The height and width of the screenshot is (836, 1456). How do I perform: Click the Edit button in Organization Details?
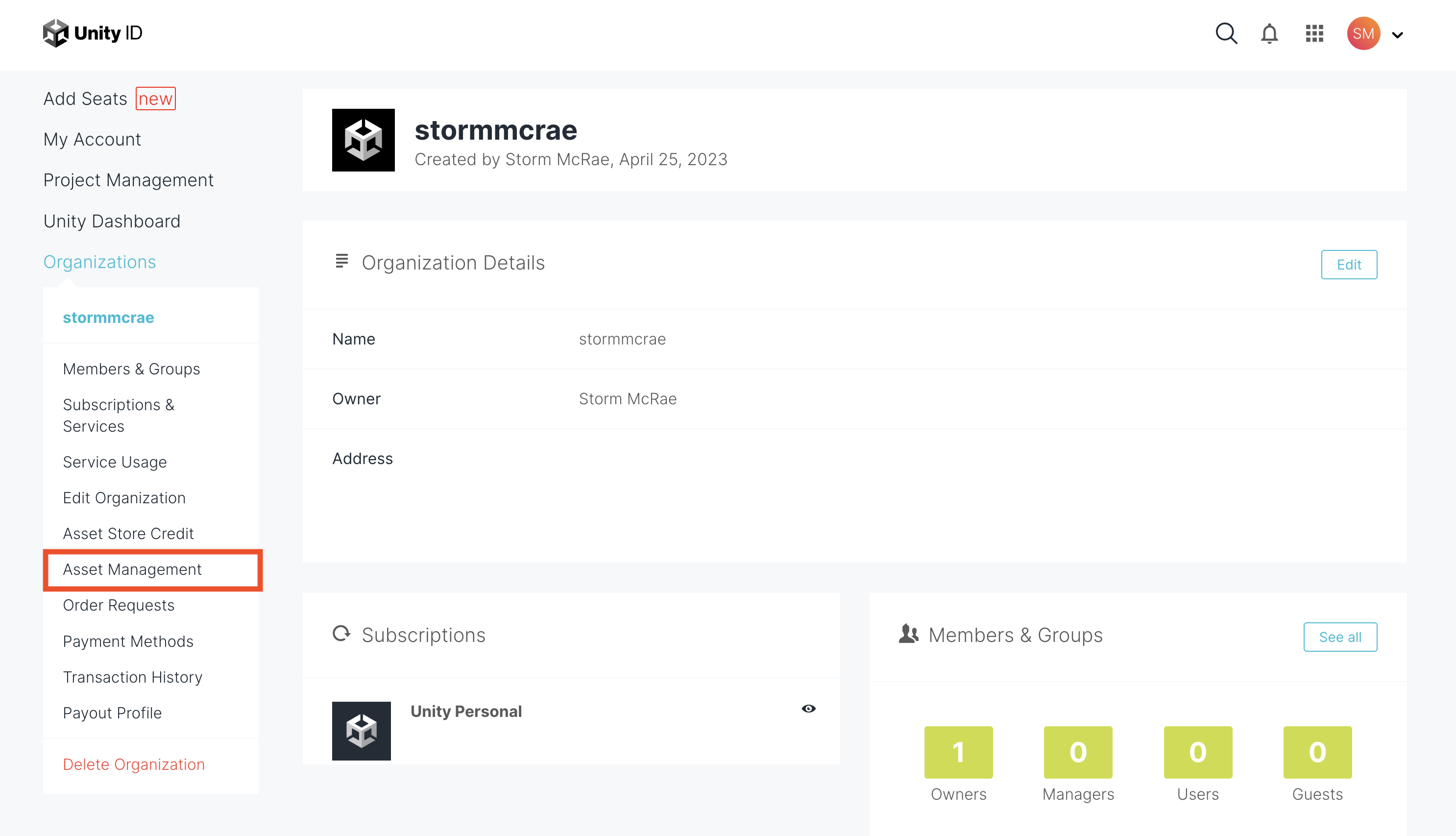point(1349,265)
